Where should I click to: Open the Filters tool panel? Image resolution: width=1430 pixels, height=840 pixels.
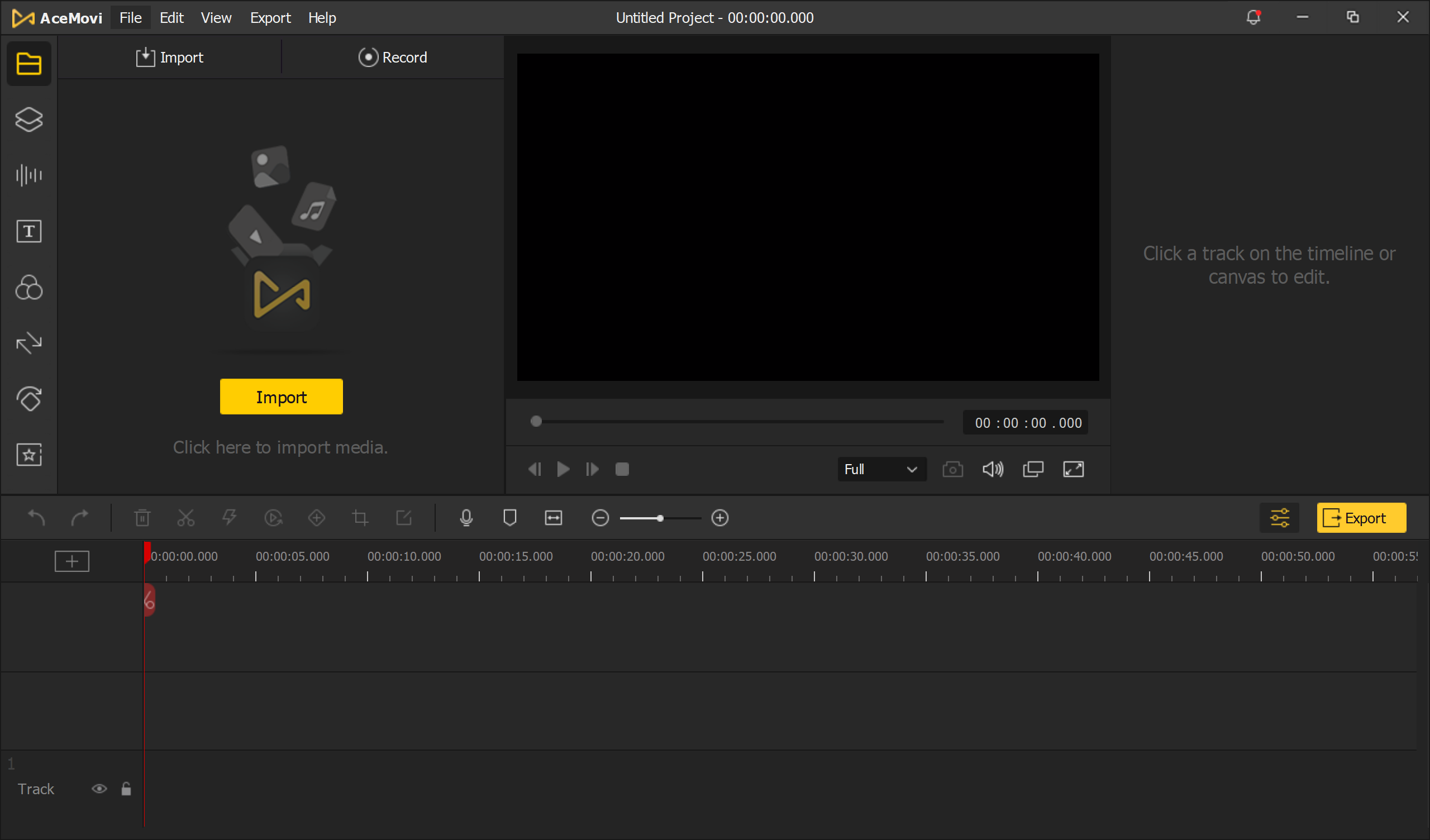[28, 287]
